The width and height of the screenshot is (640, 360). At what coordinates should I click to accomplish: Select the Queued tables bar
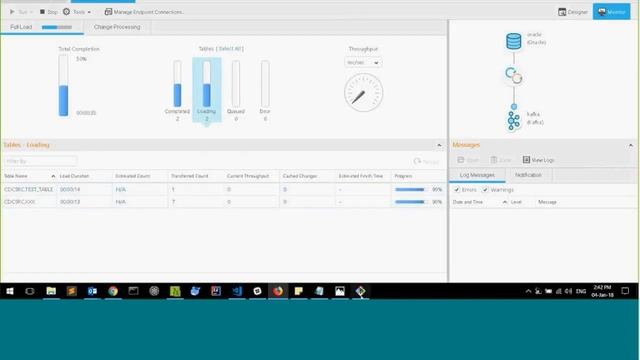236,91
